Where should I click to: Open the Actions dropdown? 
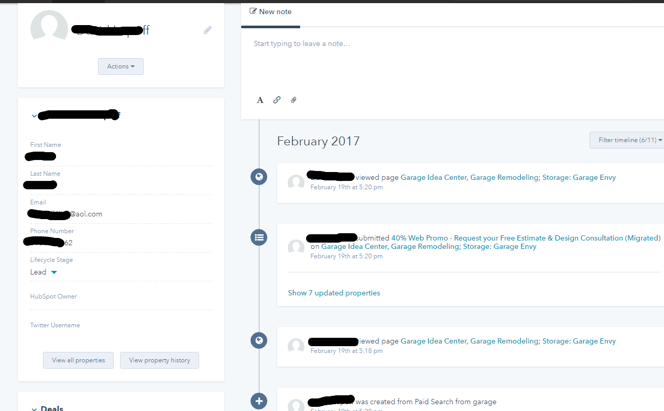tap(121, 66)
